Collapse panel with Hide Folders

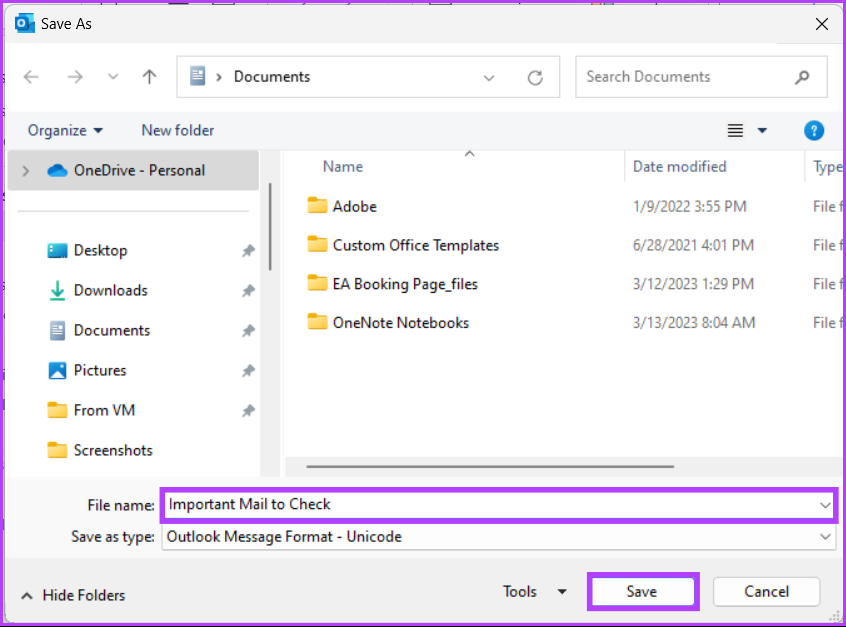73,595
